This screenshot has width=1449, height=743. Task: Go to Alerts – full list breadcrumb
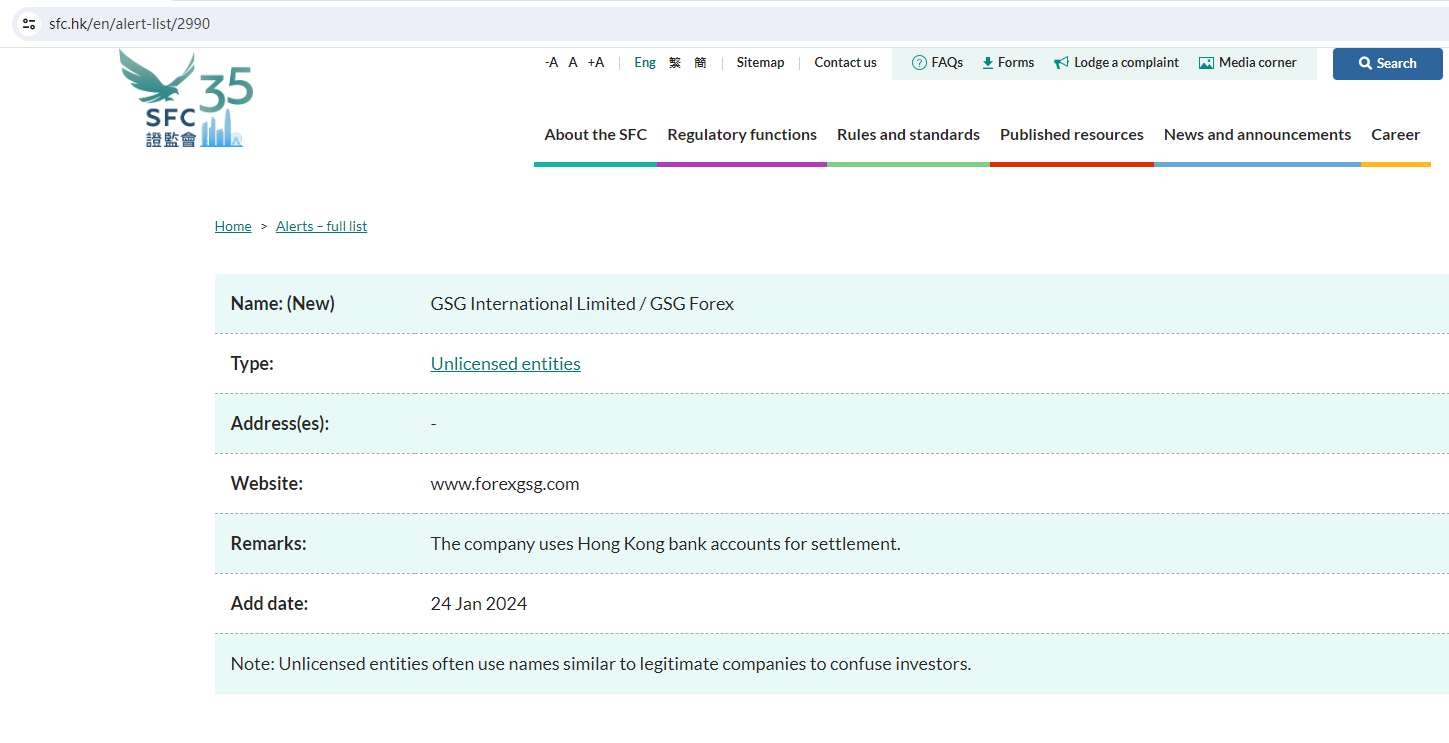coord(321,227)
